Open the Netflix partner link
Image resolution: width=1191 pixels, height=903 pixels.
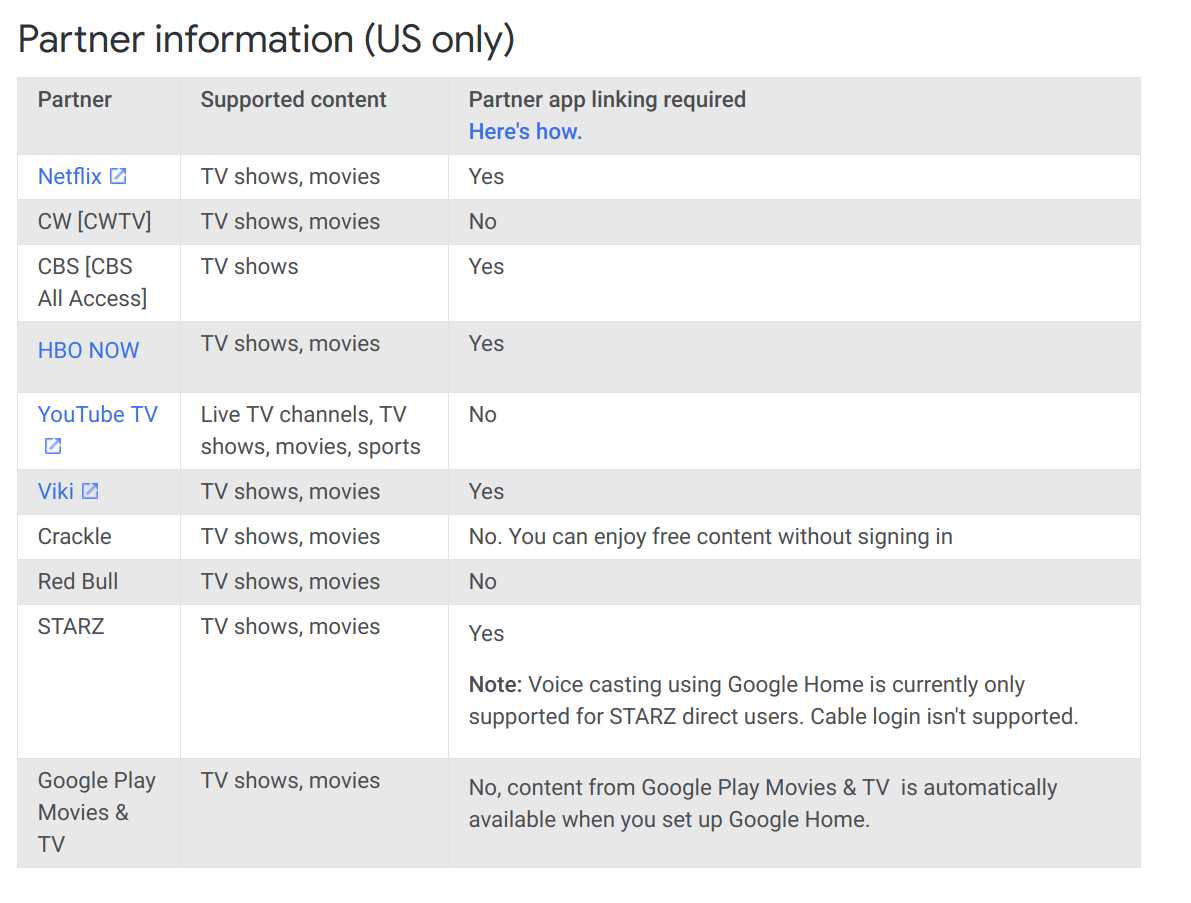70,176
